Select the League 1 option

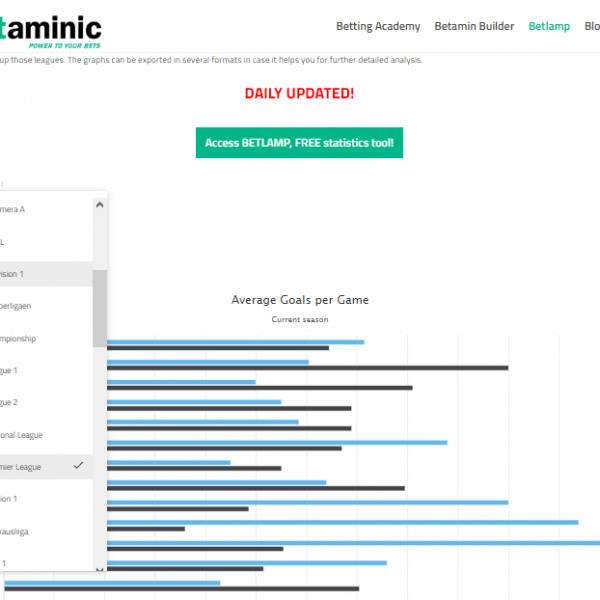click(x=46, y=370)
